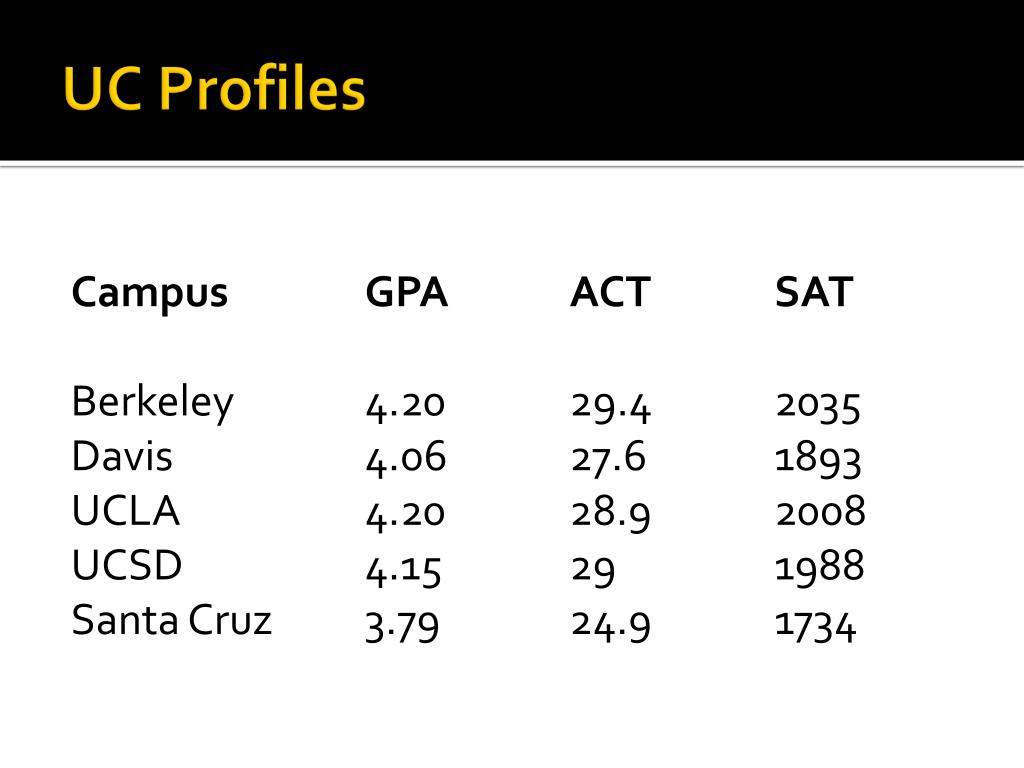Click Davis SAT score 1893
Viewport: 1024px width, 768px height.
818,460
